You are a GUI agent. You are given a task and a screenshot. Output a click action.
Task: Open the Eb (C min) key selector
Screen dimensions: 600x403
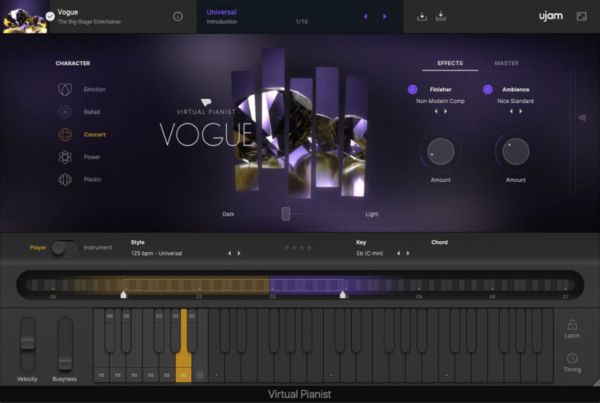tap(370, 253)
